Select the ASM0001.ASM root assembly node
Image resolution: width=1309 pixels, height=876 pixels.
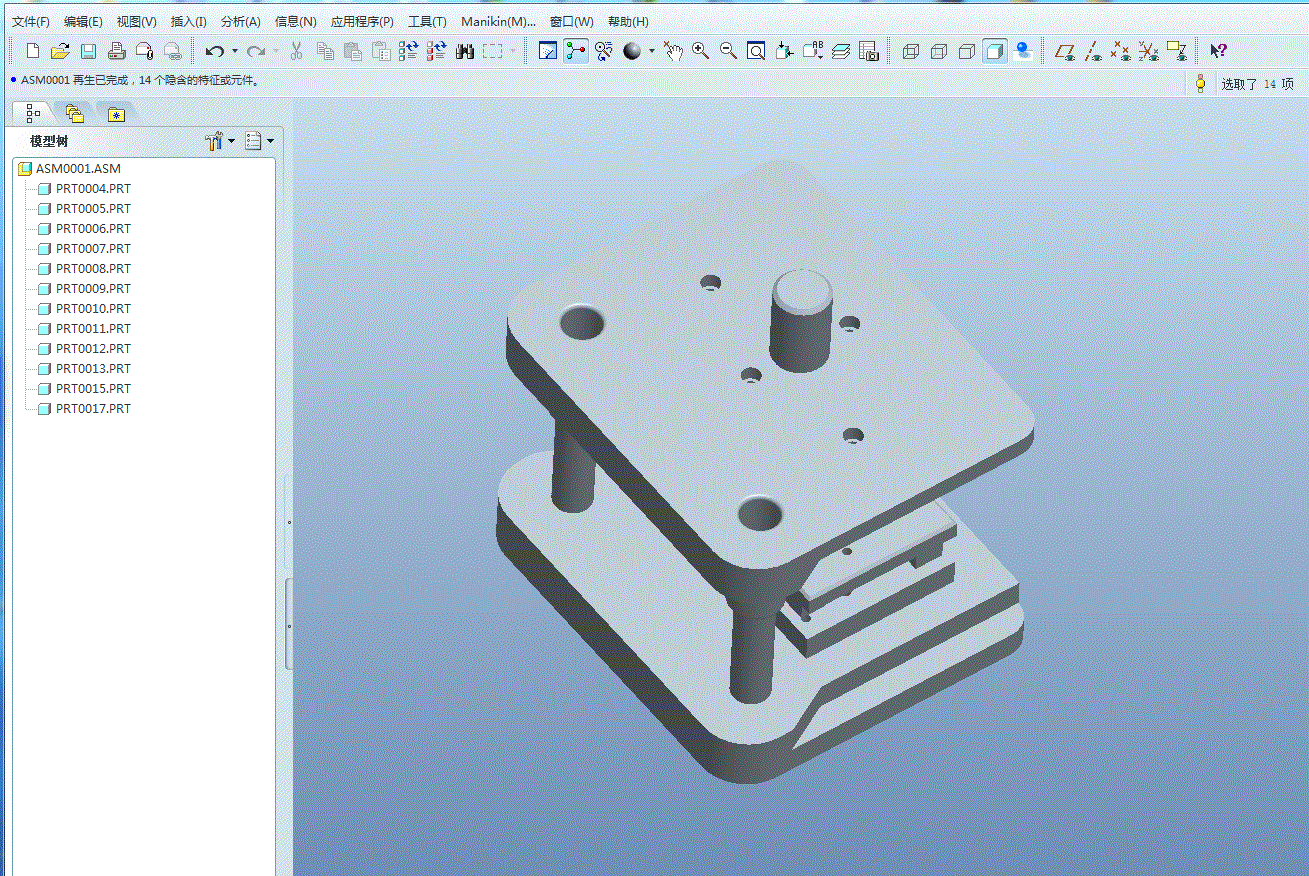[78, 169]
